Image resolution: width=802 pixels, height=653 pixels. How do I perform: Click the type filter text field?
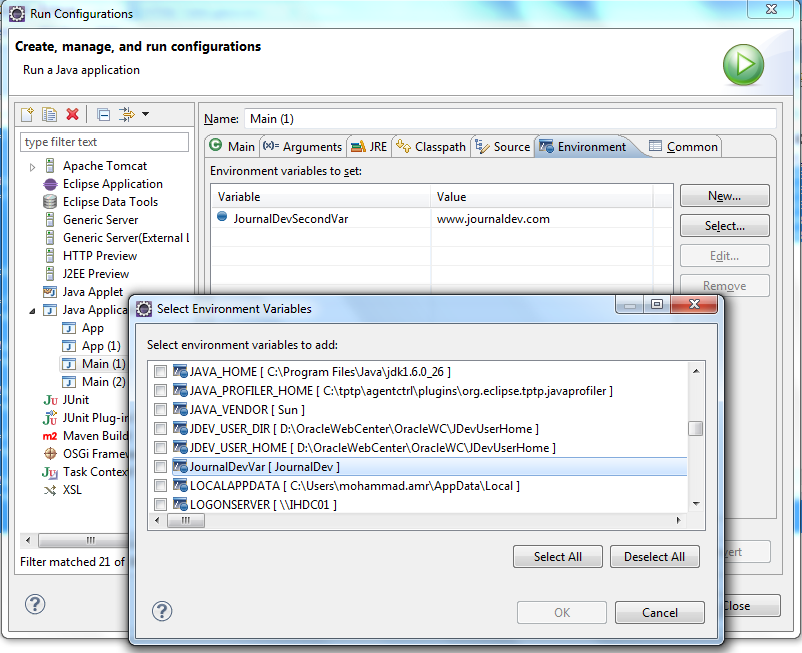point(104,142)
